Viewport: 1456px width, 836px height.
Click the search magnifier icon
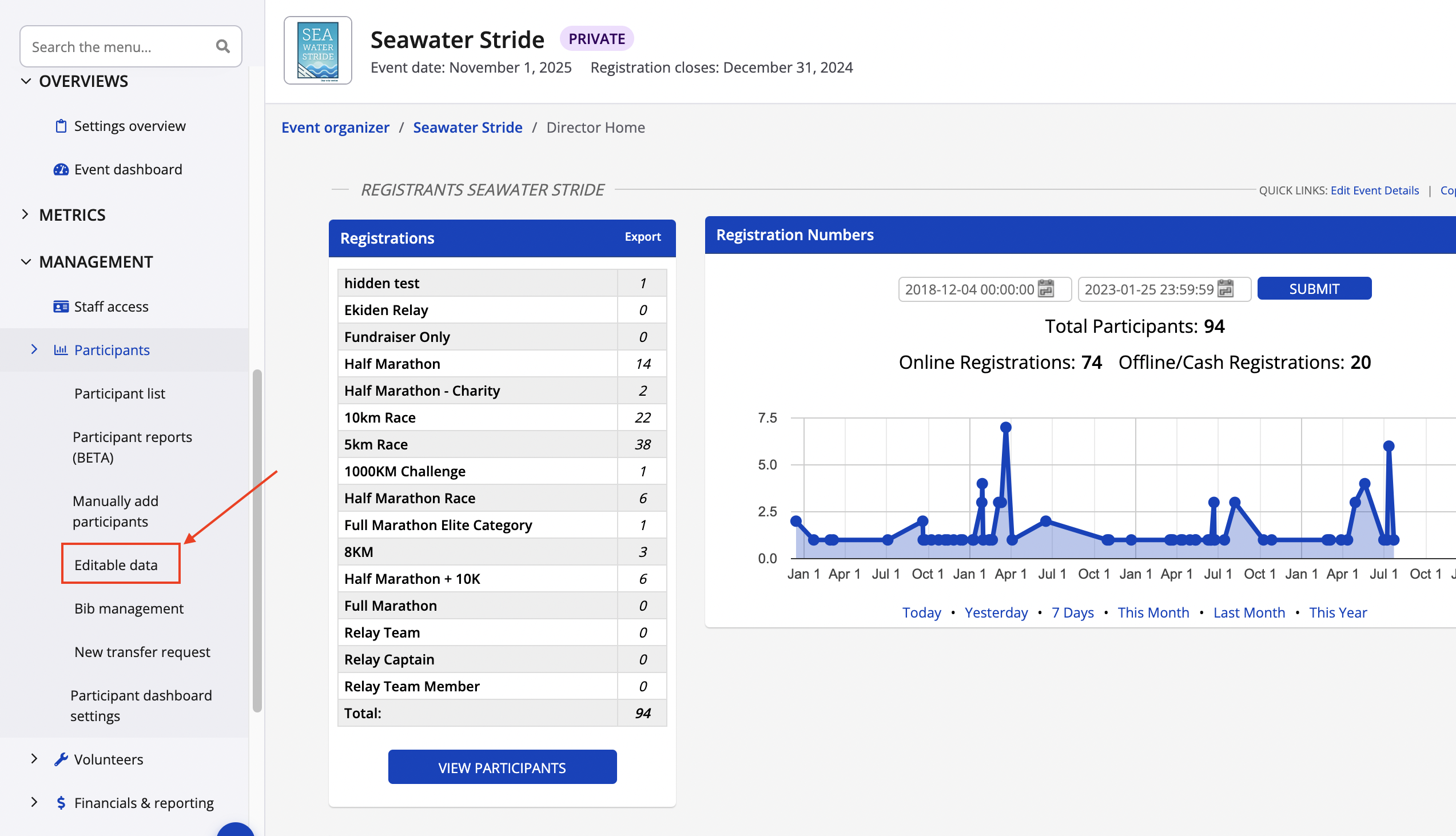(x=223, y=46)
